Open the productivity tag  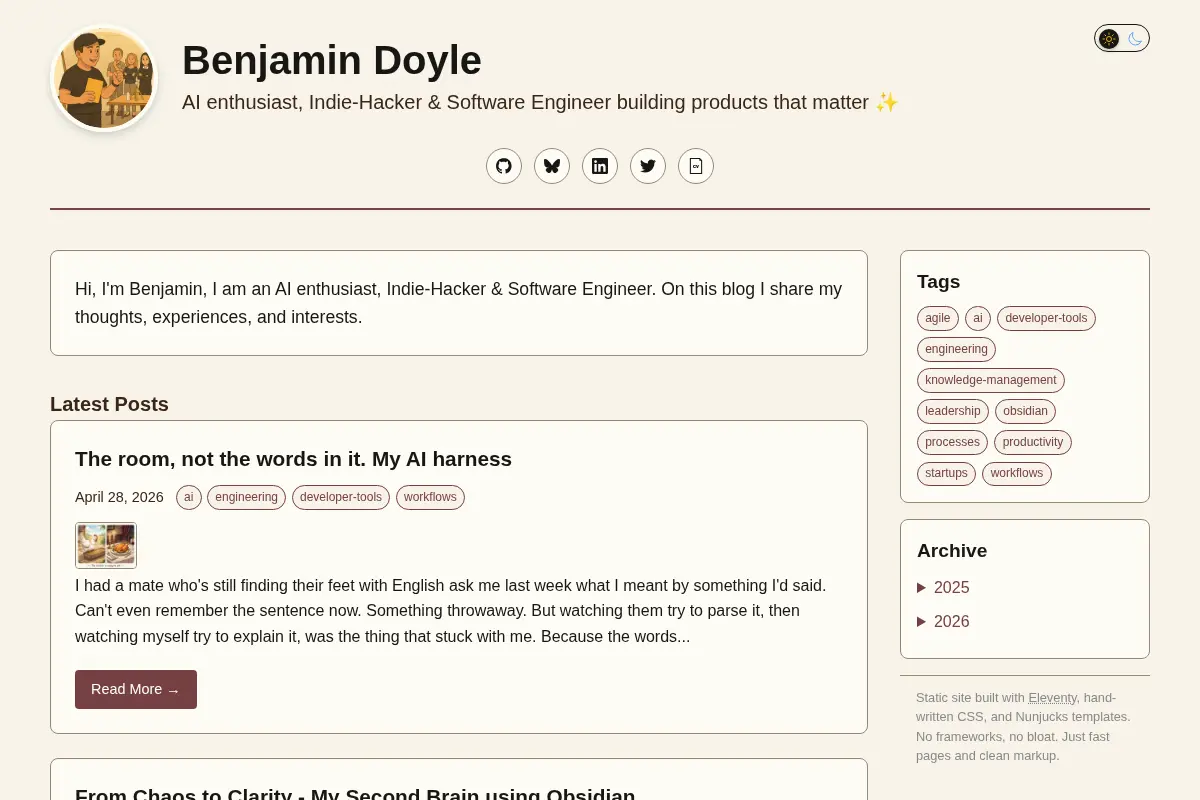[1033, 442]
